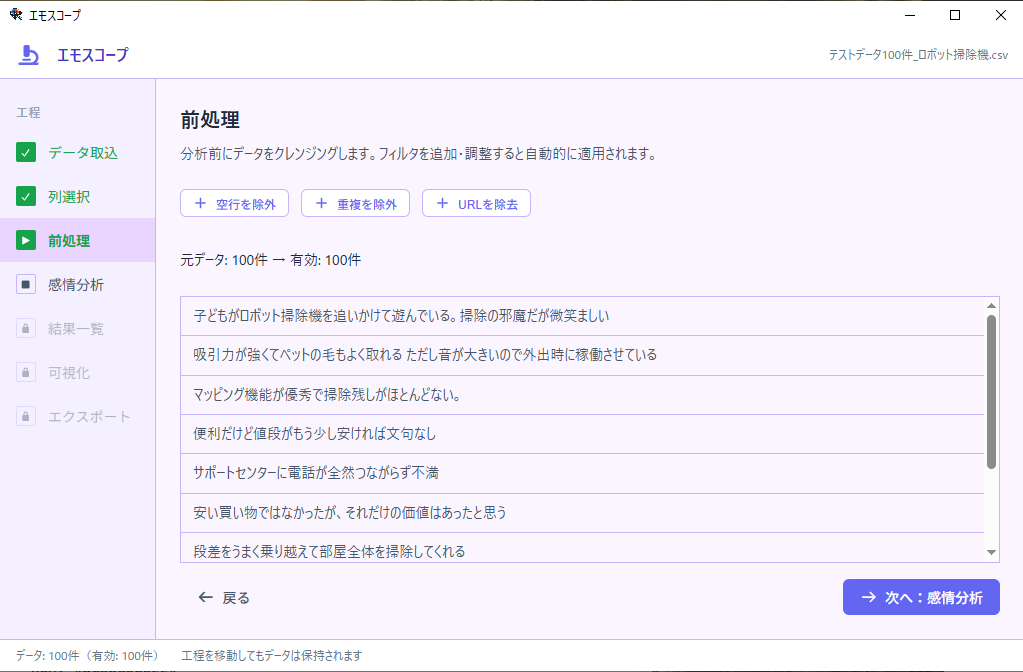Select the 前処理 step in sidebar

78,240
